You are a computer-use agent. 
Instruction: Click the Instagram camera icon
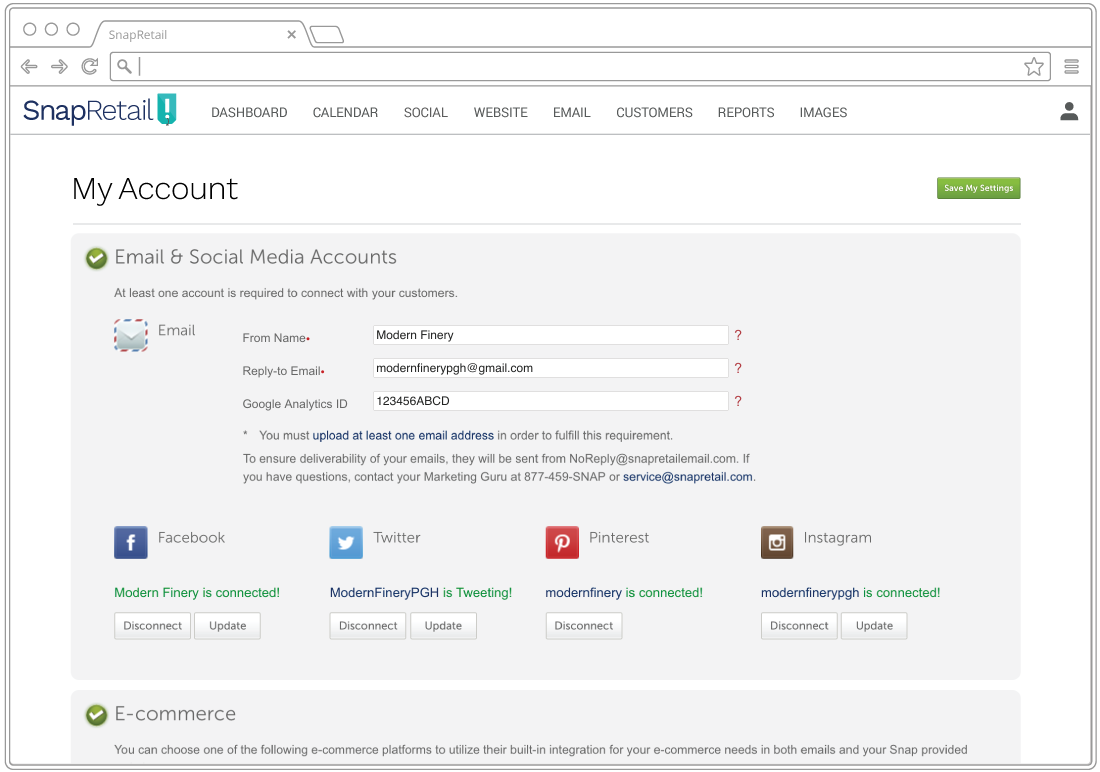(x=777, y=543)
